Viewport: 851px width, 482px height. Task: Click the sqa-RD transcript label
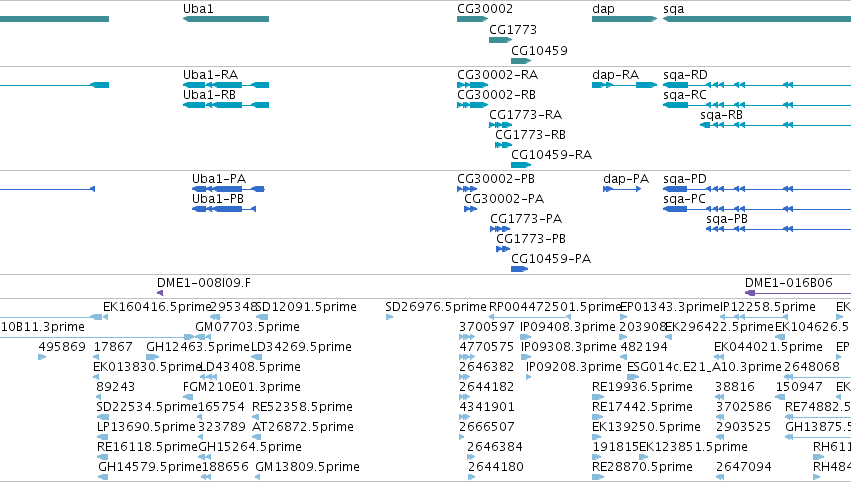(x=685, y=75)
